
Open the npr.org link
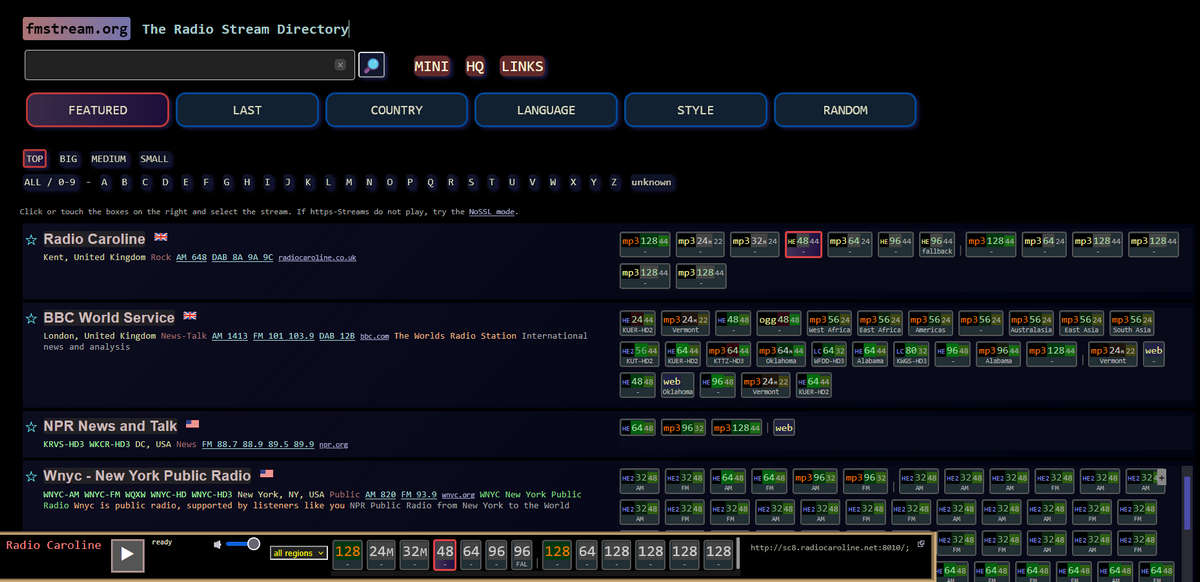point(334,444)
